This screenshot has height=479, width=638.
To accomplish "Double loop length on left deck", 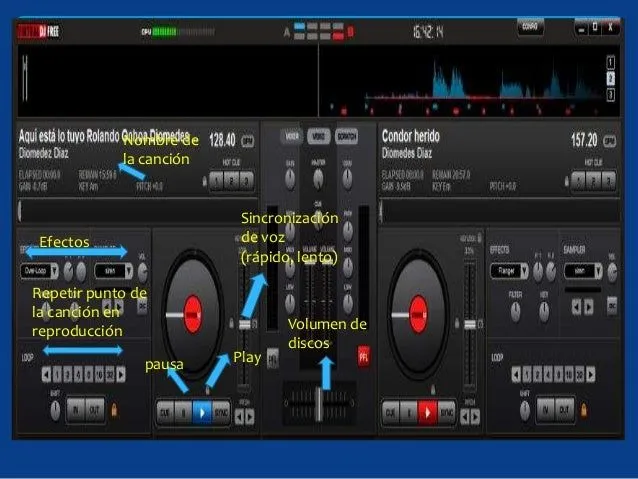I will click(x=121, y=374).
